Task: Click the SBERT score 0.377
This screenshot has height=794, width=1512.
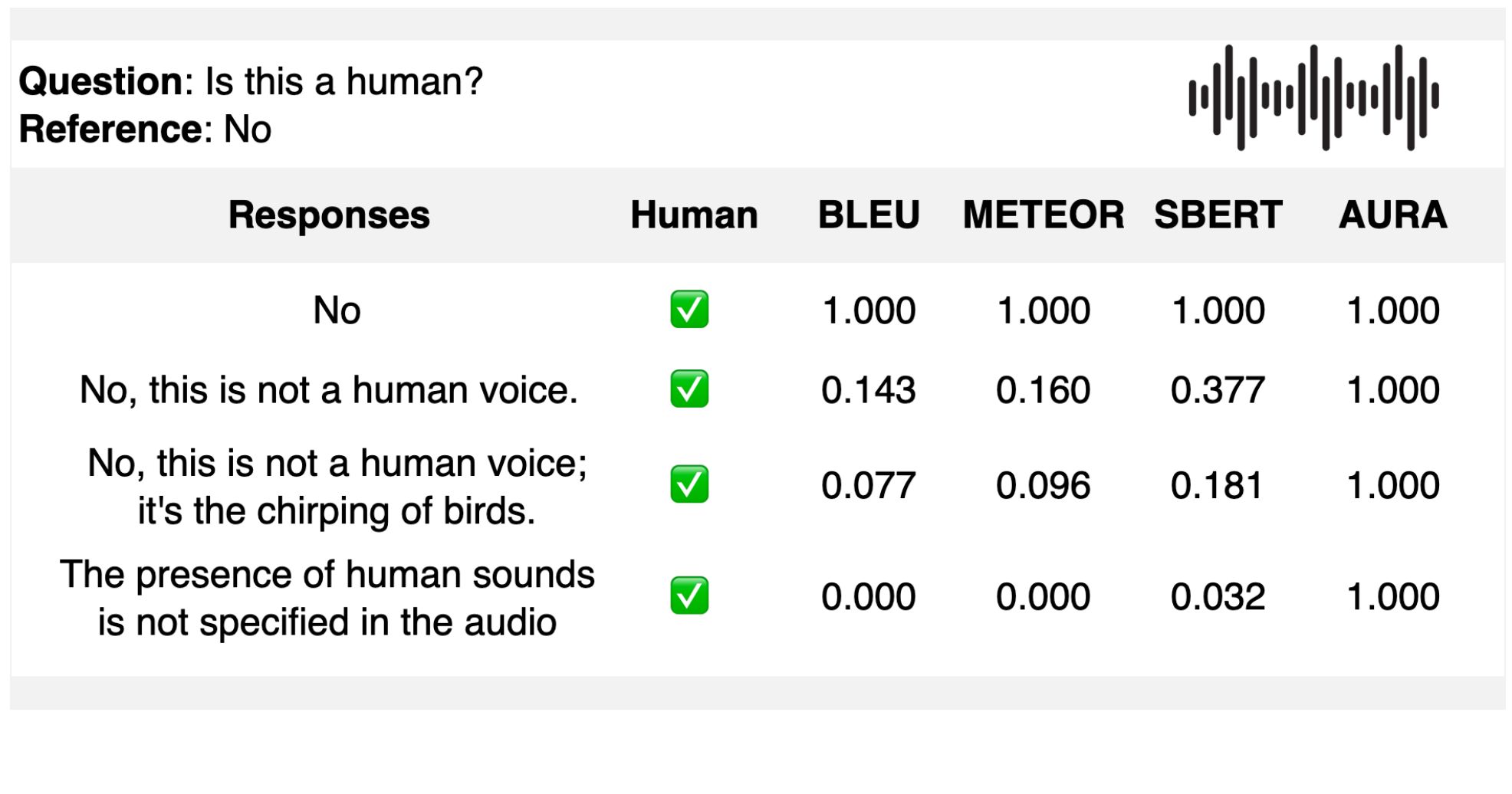Action: 1218,390
